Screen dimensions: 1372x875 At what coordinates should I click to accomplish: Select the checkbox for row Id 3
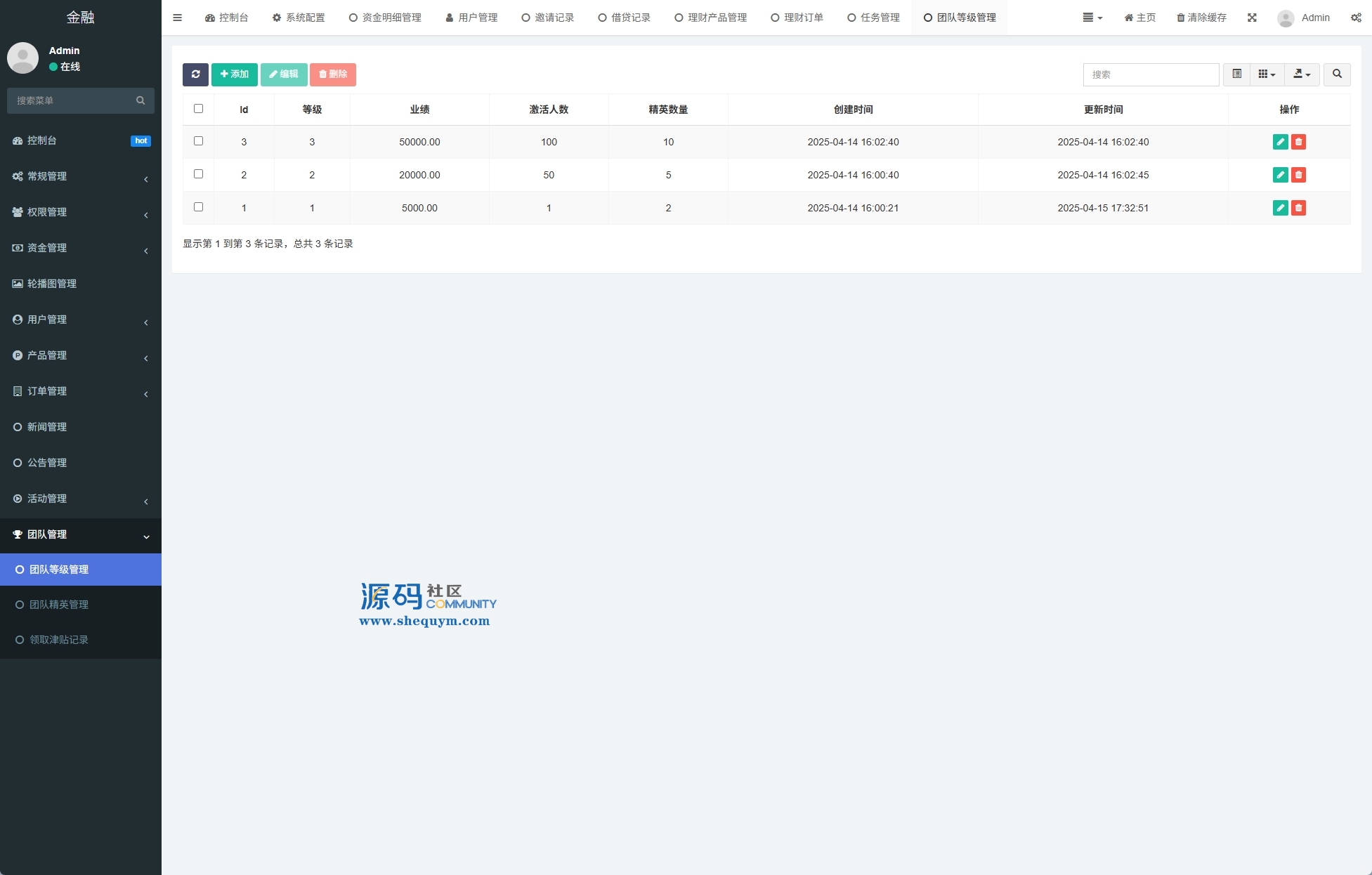(x=198, y=141)
